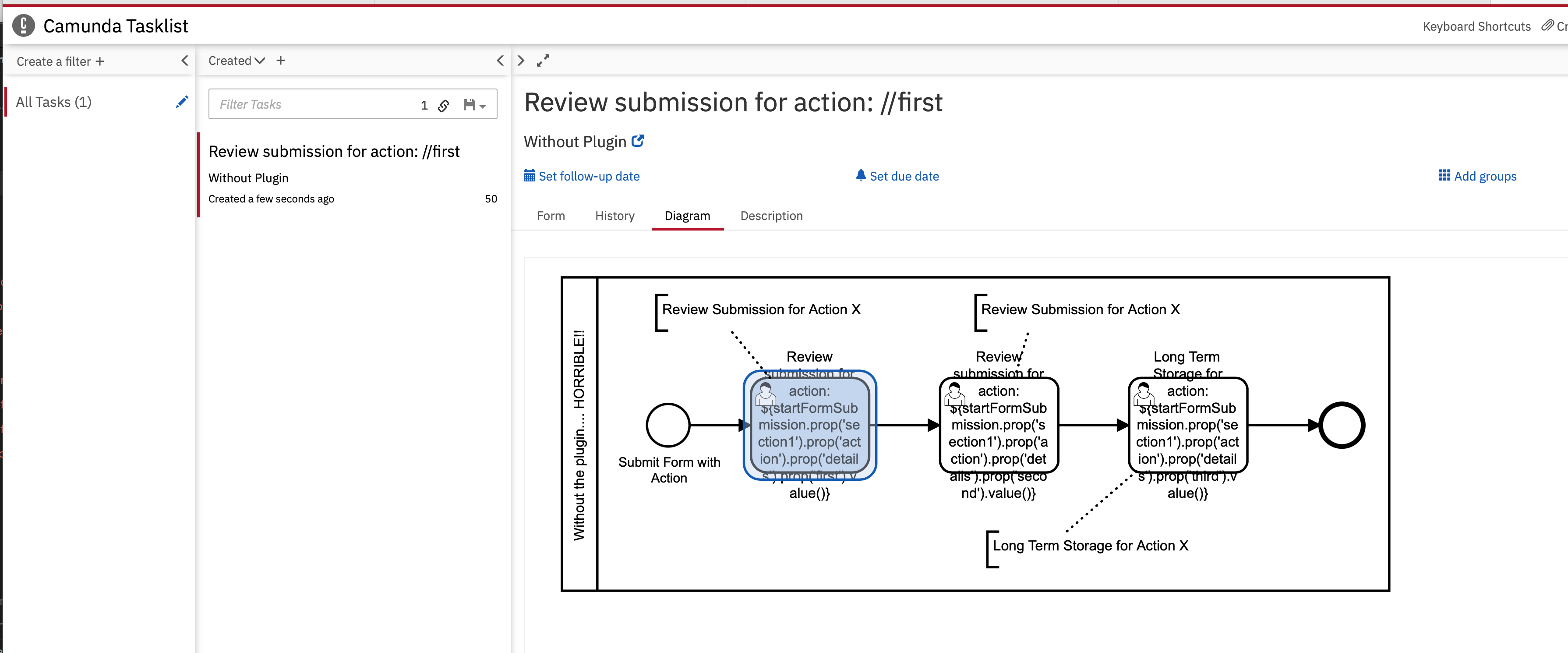1568x653 pixels.
Task: Open the save filter floppy-disk dropdown
Action: pyautogui.click(x=474, y=105)
